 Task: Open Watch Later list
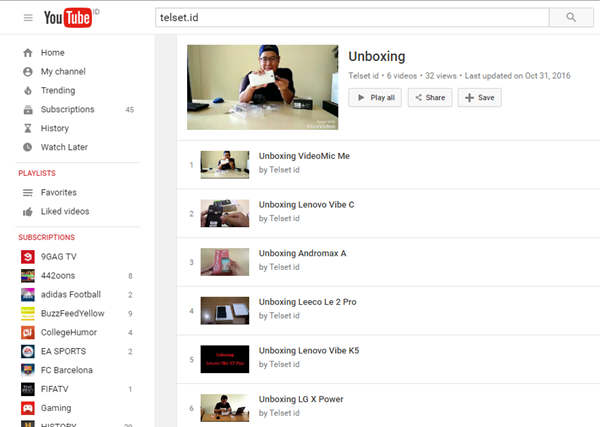[64, 147]
